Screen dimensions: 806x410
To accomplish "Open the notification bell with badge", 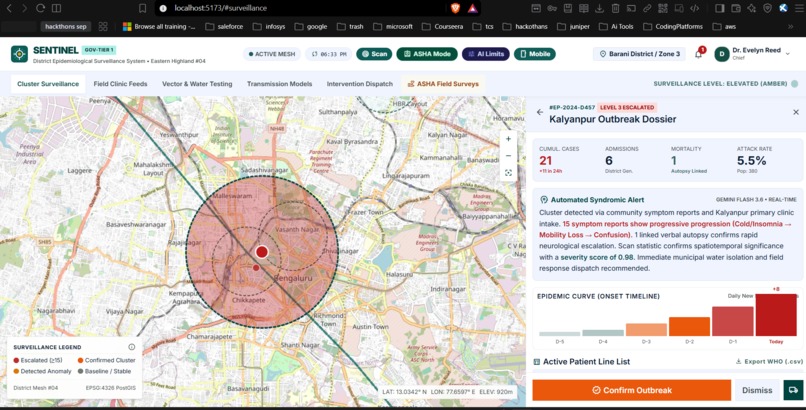I will tap(699, 53).
